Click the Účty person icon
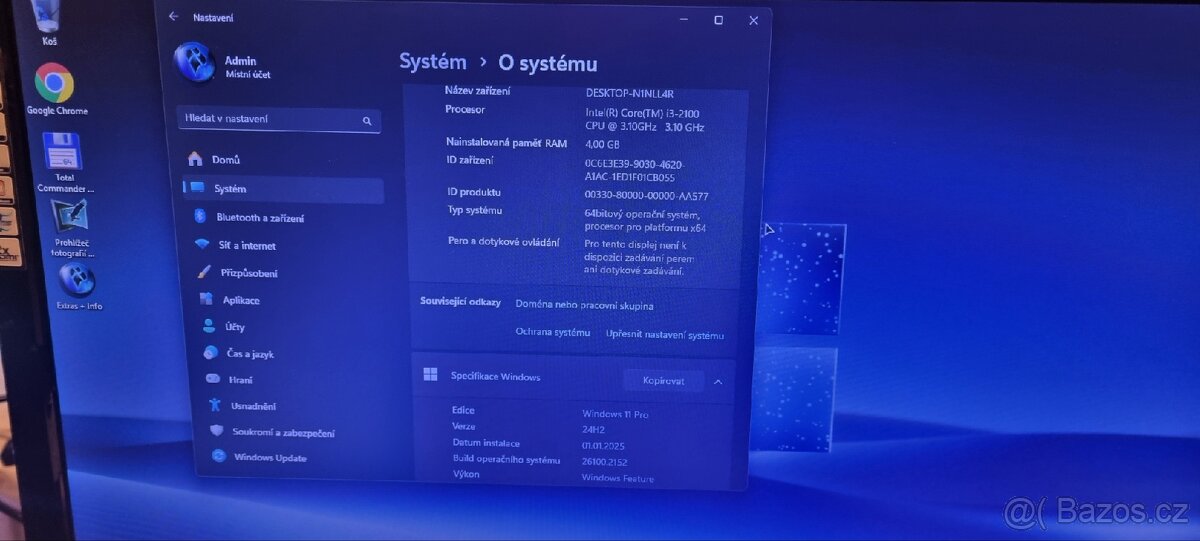This screenshot has width=1200, height=541. 208,326
